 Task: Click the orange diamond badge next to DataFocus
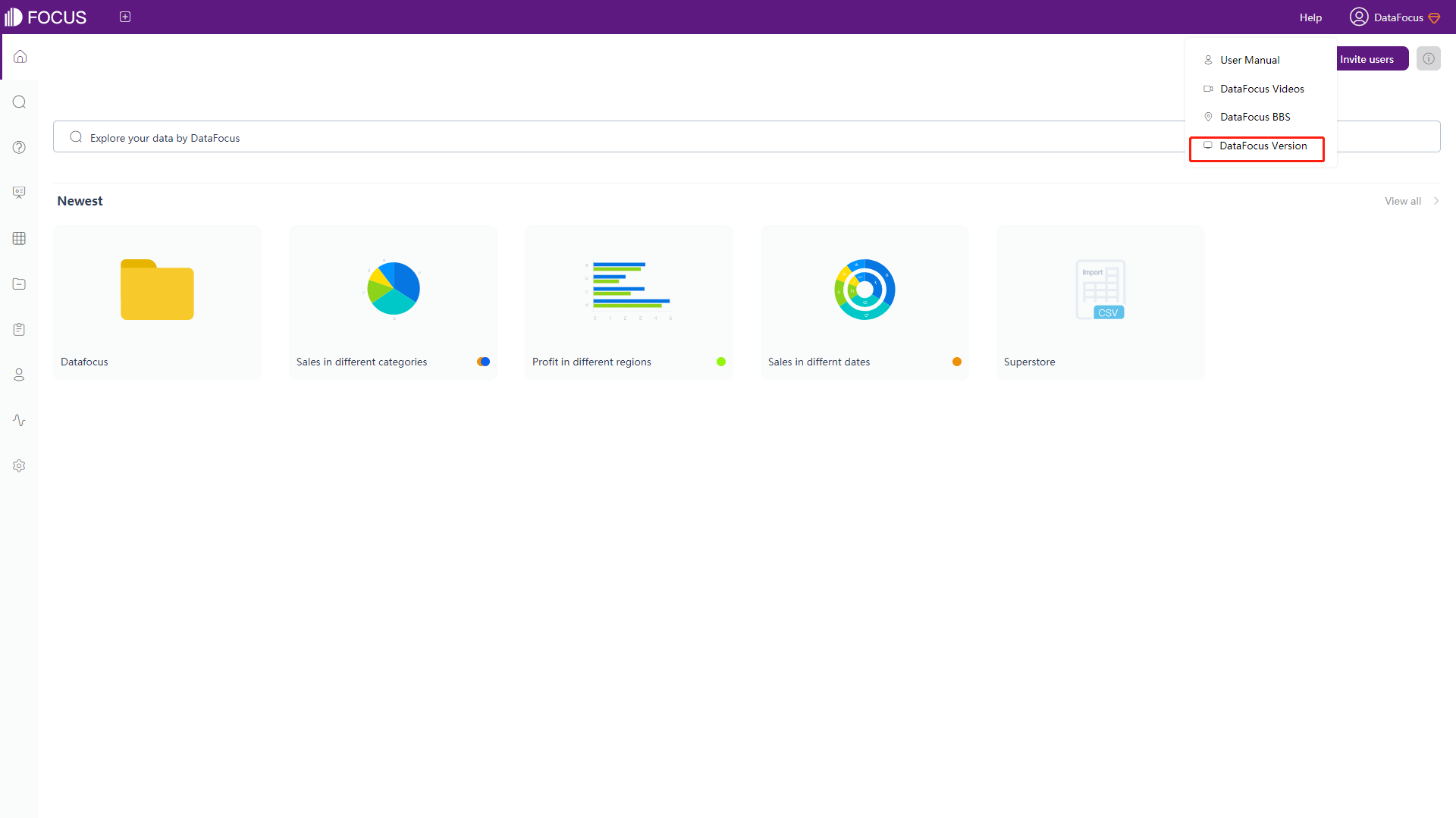tap(1434, 17)
